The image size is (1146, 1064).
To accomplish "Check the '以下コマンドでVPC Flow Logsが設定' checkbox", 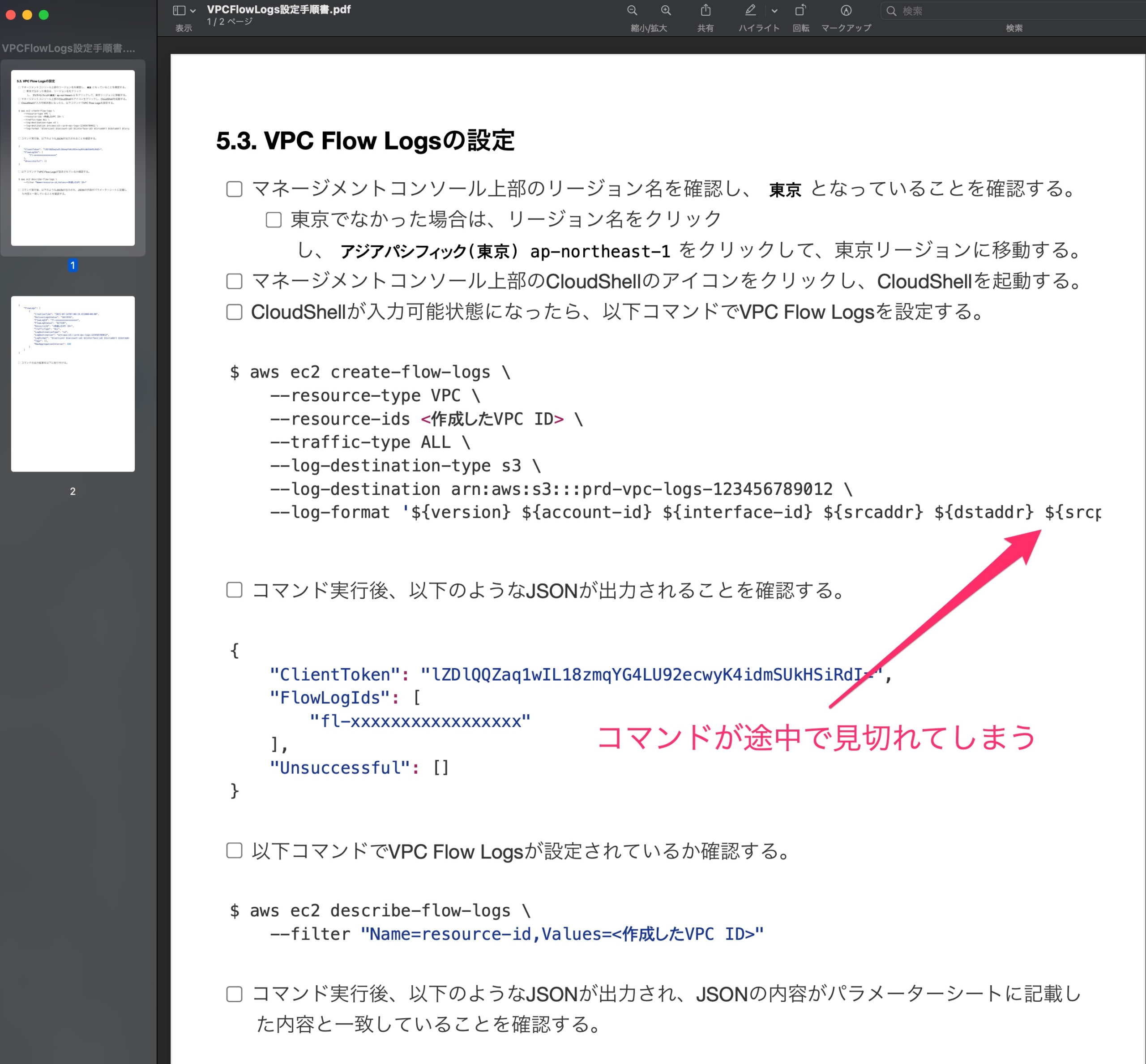I will [234, 850].
